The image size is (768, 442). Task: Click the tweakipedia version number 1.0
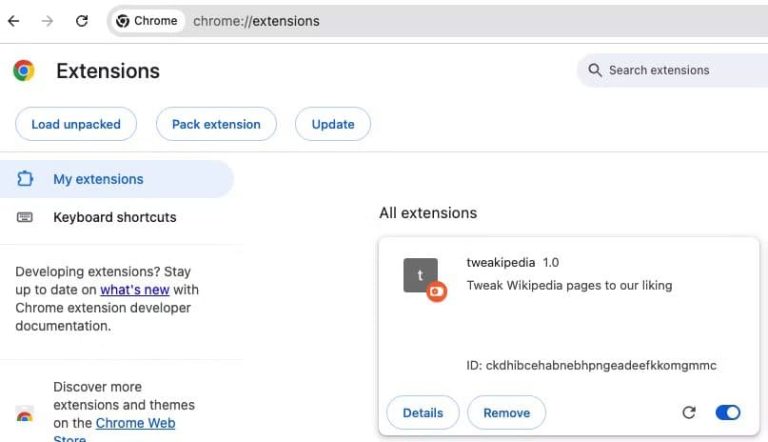tap(551, 263)
